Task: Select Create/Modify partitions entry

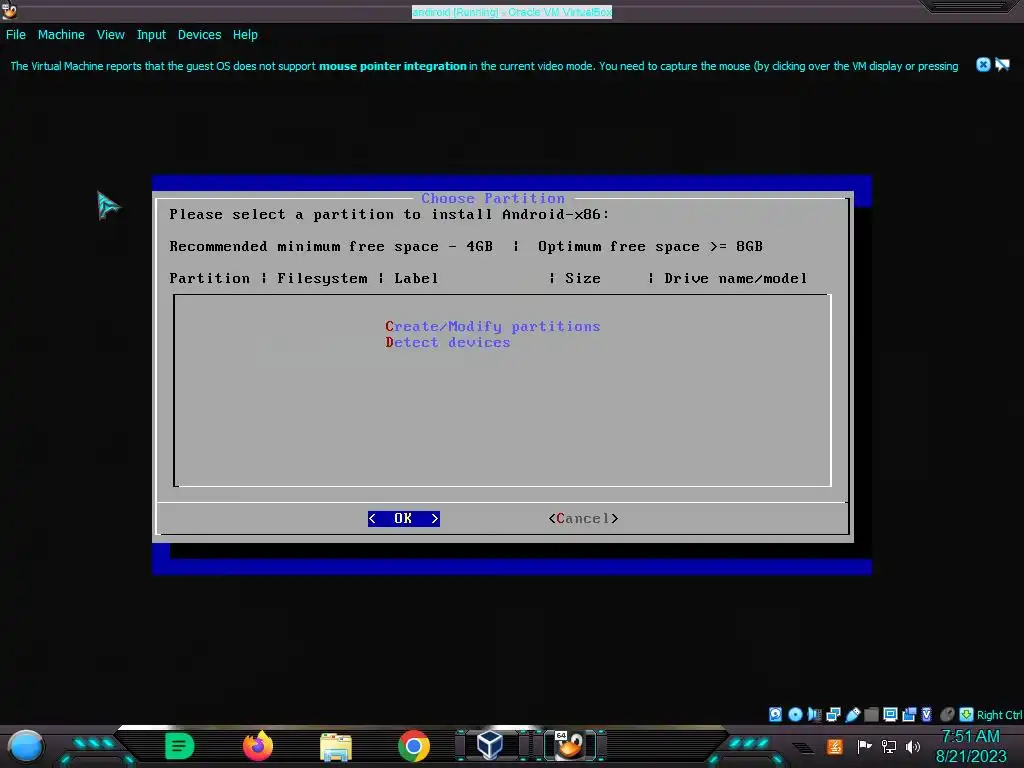Action: (x=492, y=326)
